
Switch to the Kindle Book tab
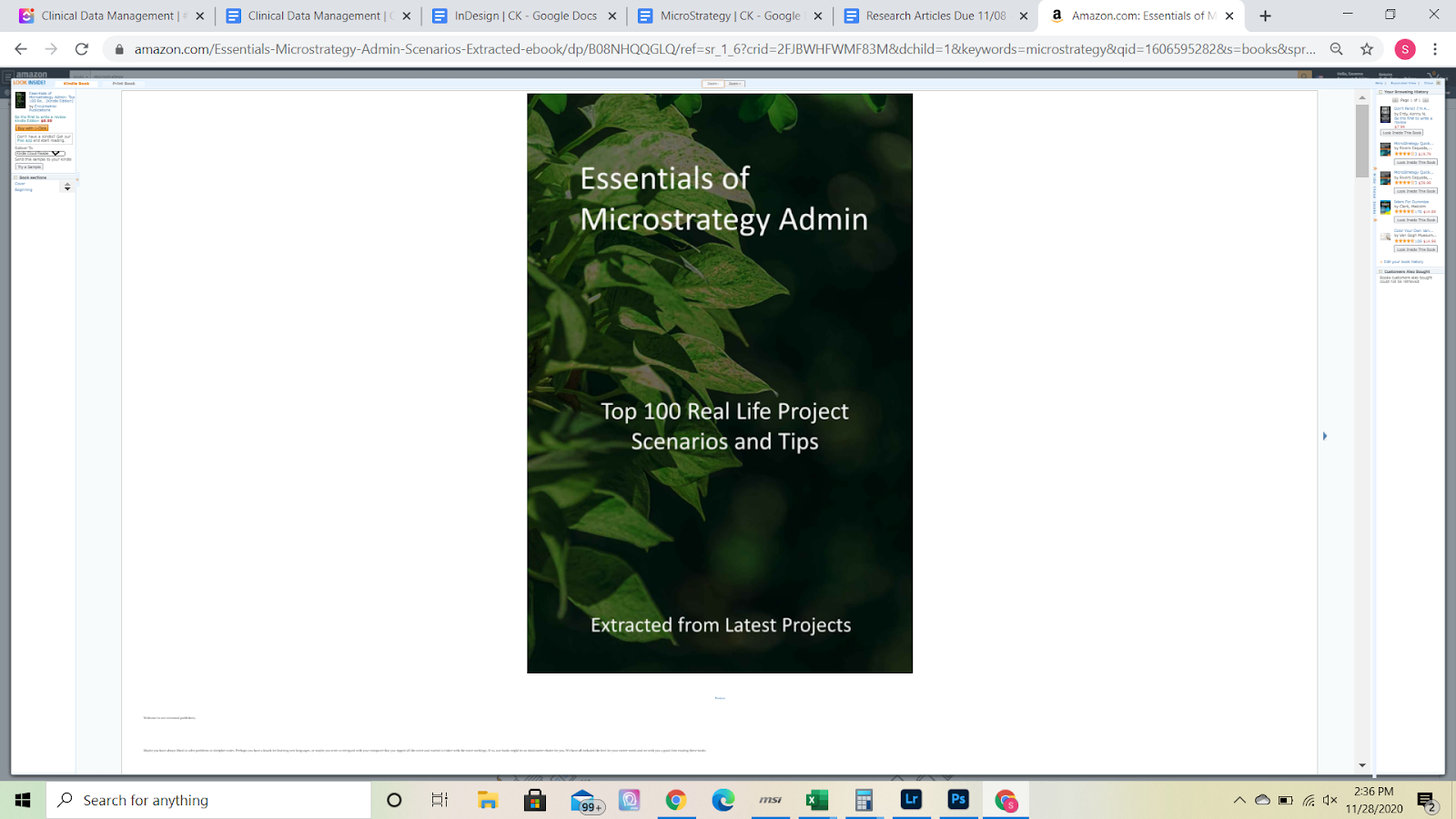tap(76, 84)
